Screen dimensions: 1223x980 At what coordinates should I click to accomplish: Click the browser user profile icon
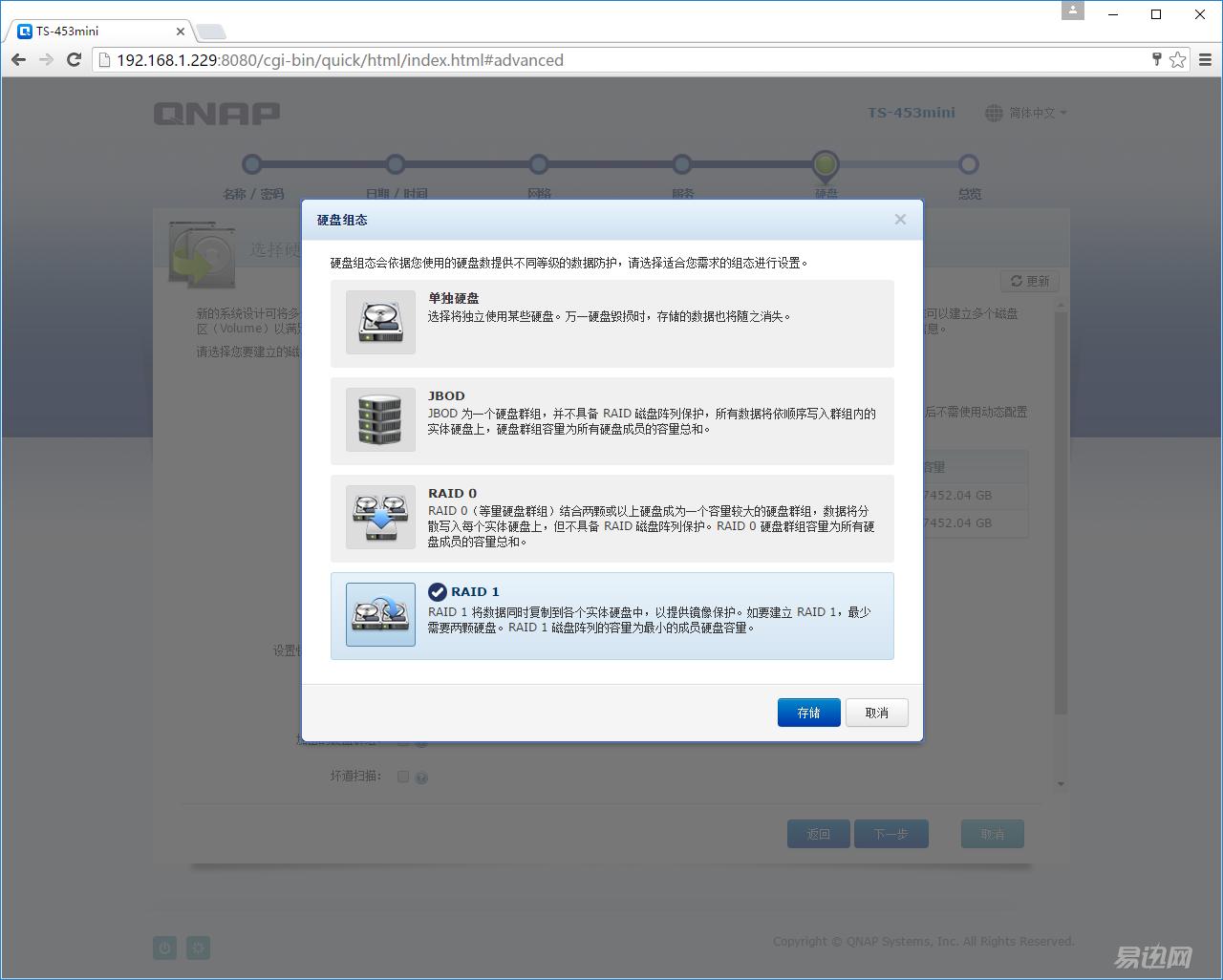(x=1073, y=11)
